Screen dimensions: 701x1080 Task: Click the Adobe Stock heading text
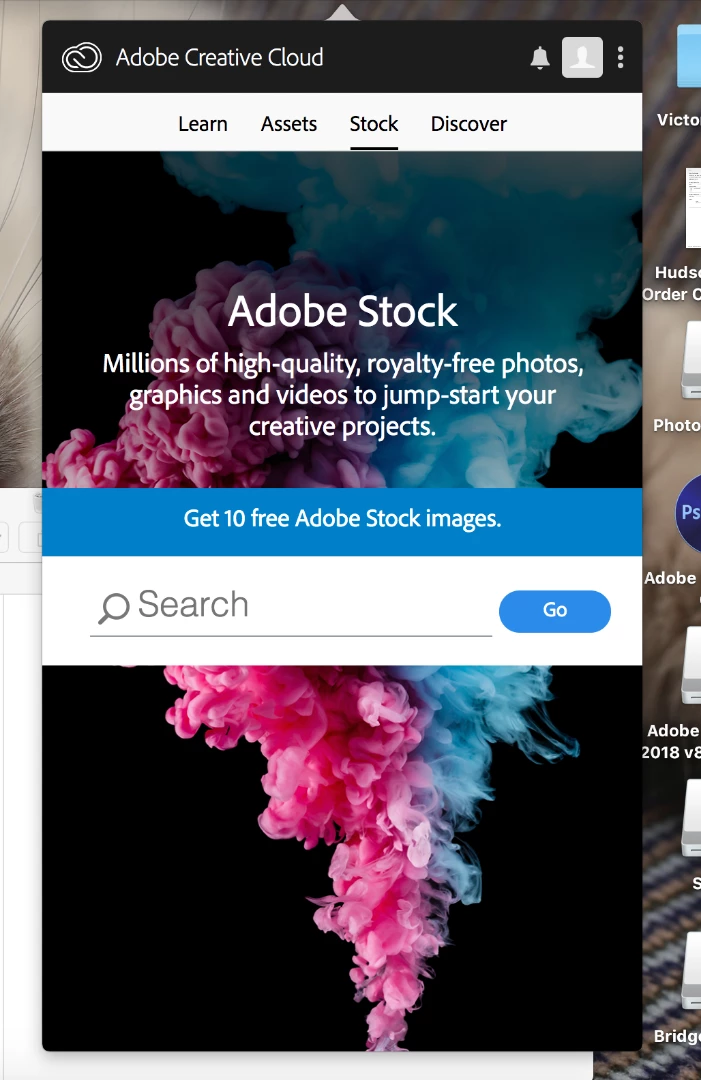click(x=342, y=311)
